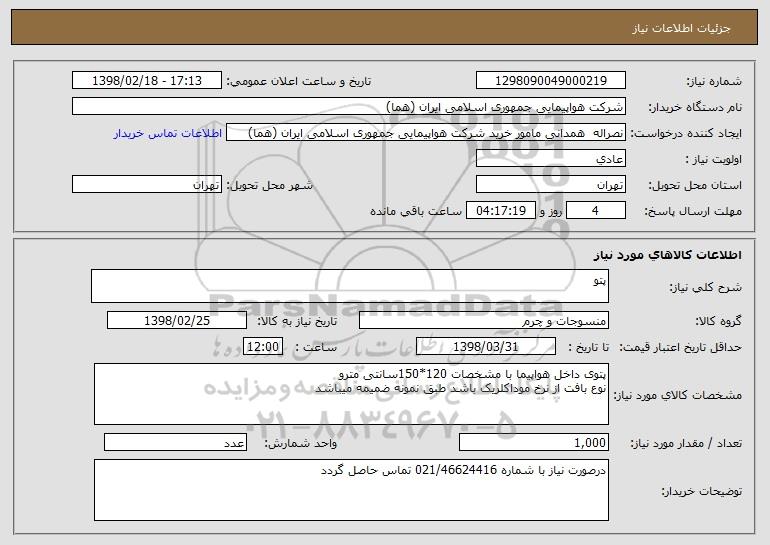Click the label نام دستگاه خریدار
Screen dimensions: 770x545
click(695, 108)
